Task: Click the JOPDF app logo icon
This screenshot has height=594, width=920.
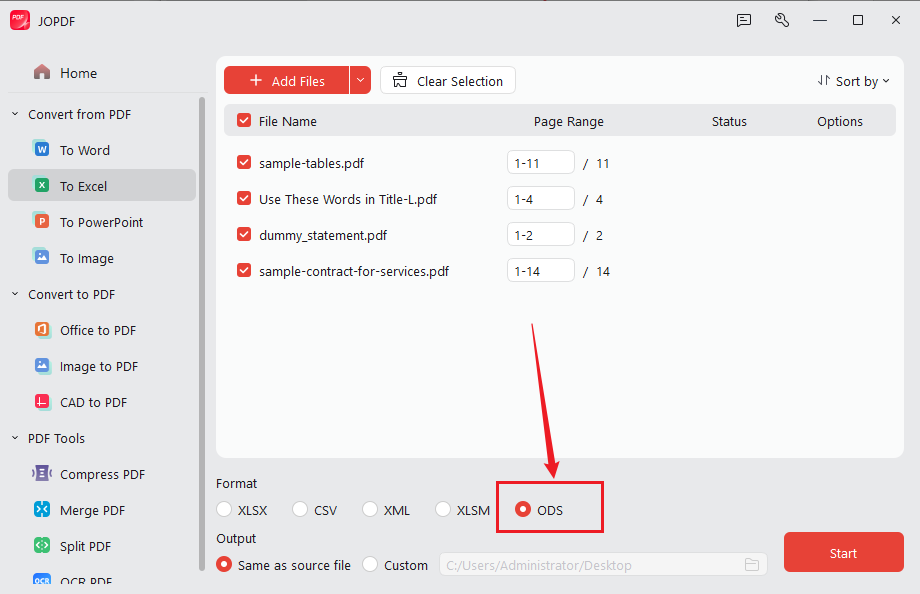Action: 19,21
